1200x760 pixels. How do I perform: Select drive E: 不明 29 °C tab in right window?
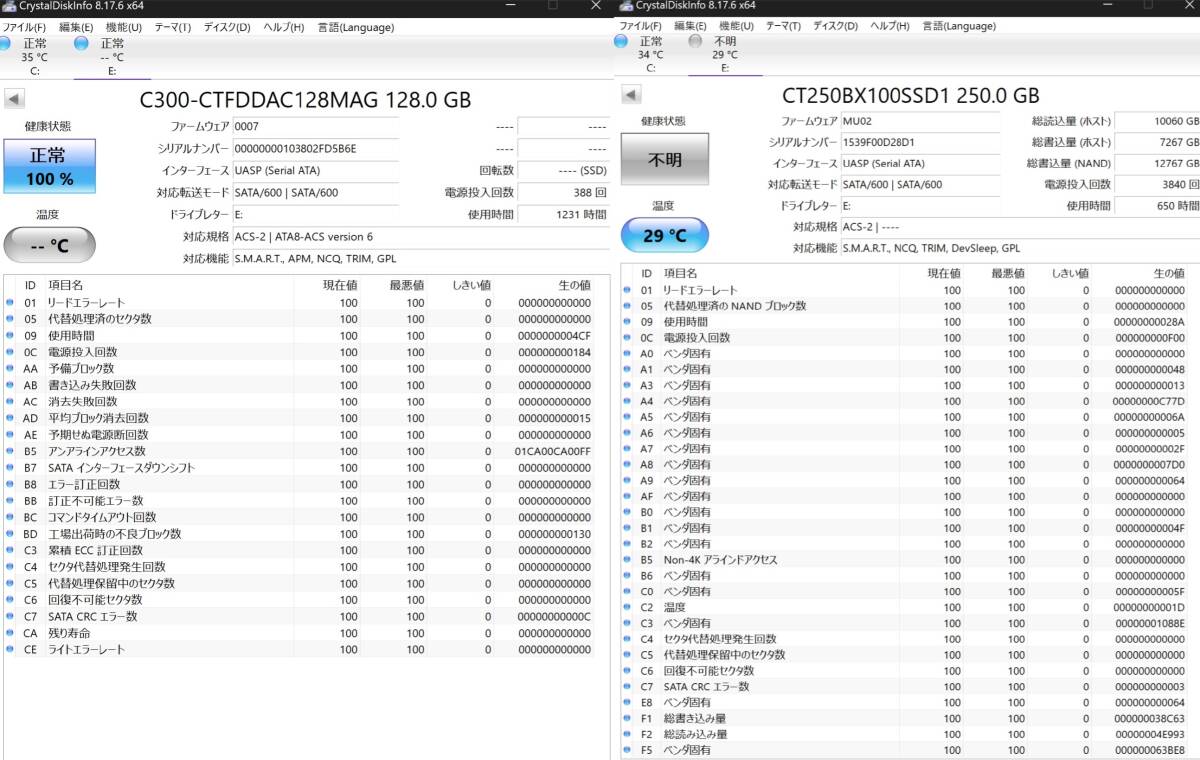725,54
